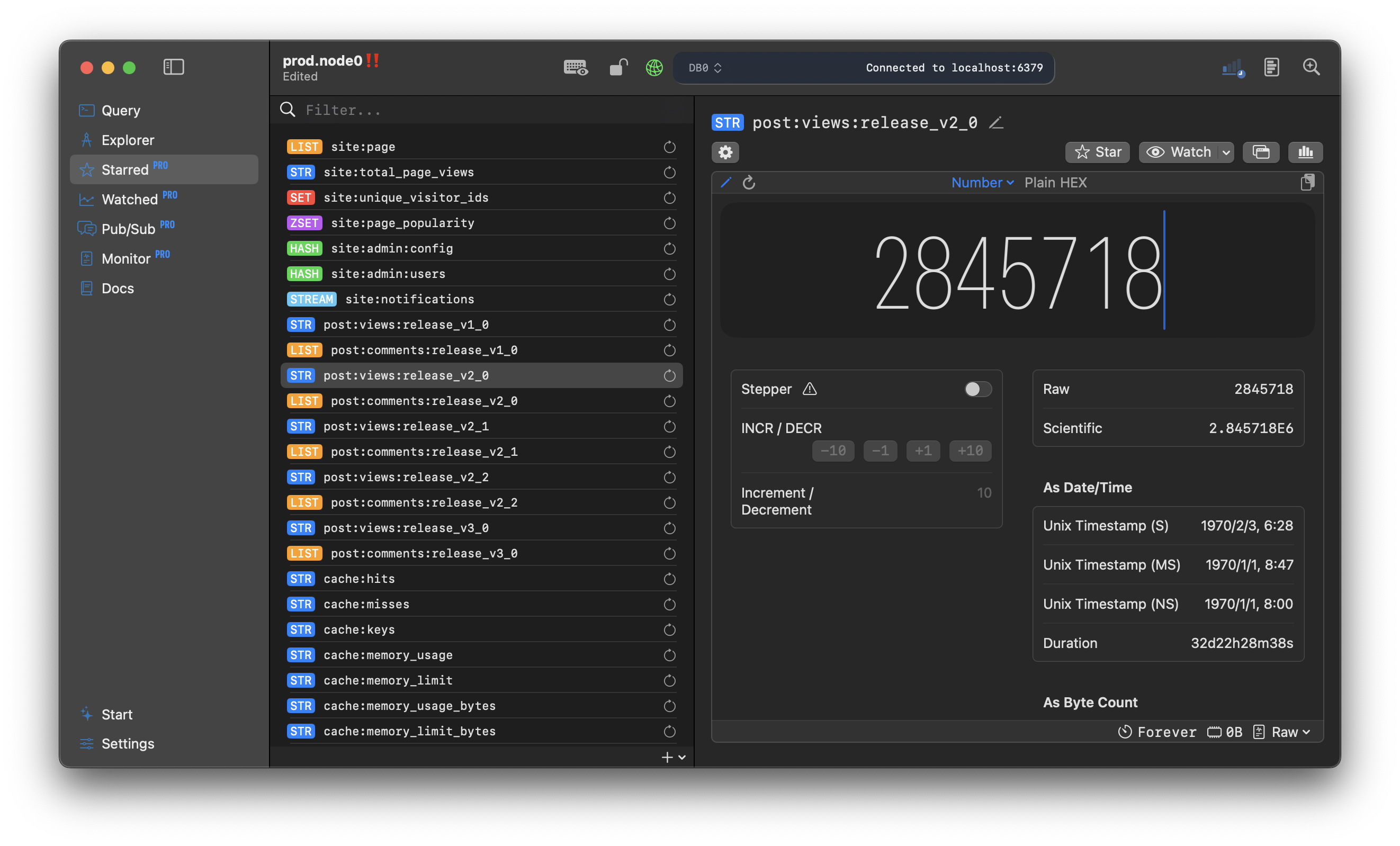Enable the Stepper toggle switch
1400x846 pixels.
tap(977, 389)
